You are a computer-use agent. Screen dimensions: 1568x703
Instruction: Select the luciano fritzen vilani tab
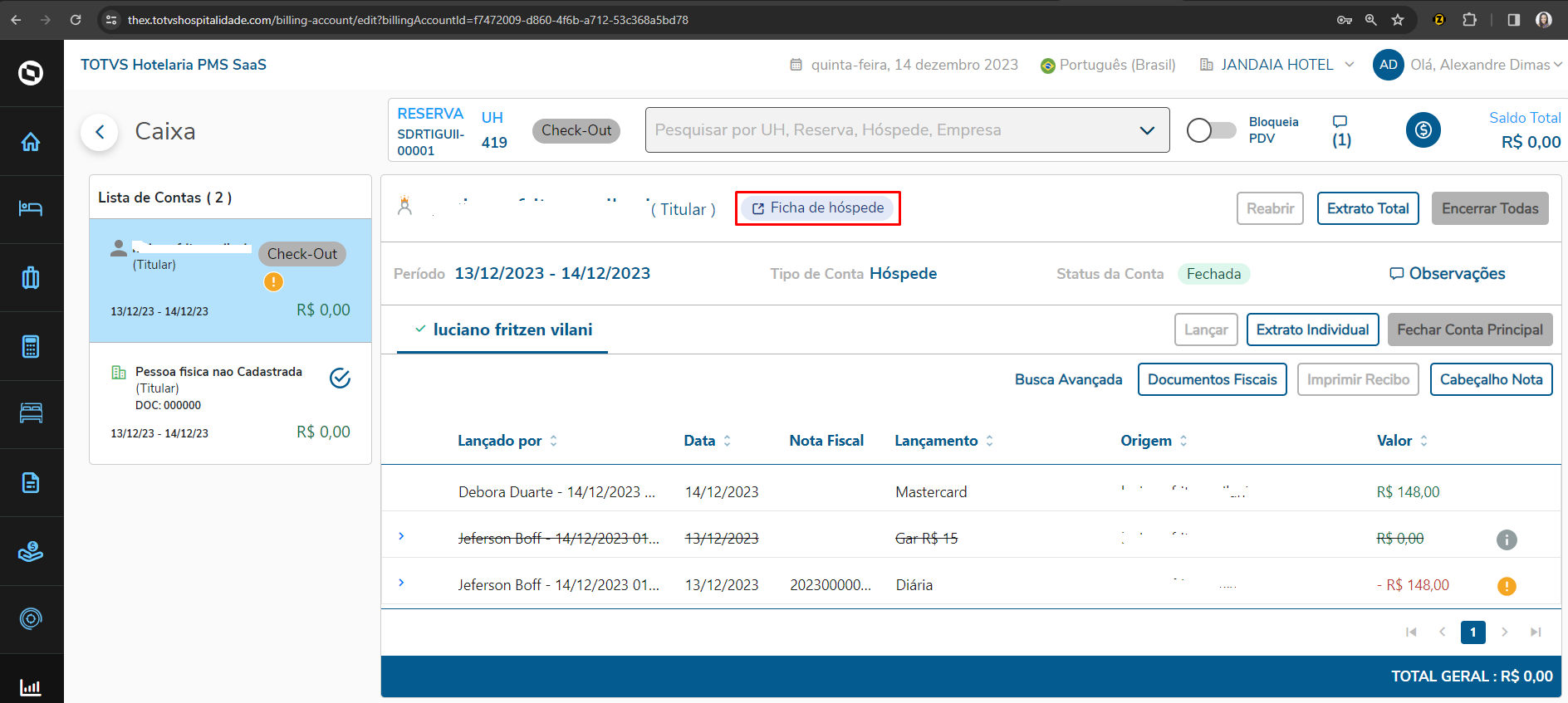point(502,330)
